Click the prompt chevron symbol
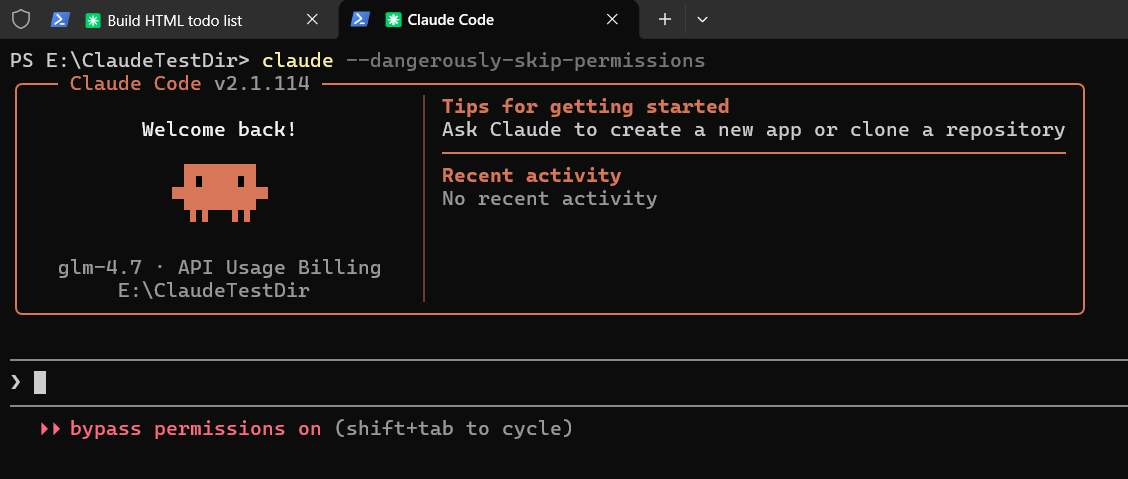 pos(16,381)
